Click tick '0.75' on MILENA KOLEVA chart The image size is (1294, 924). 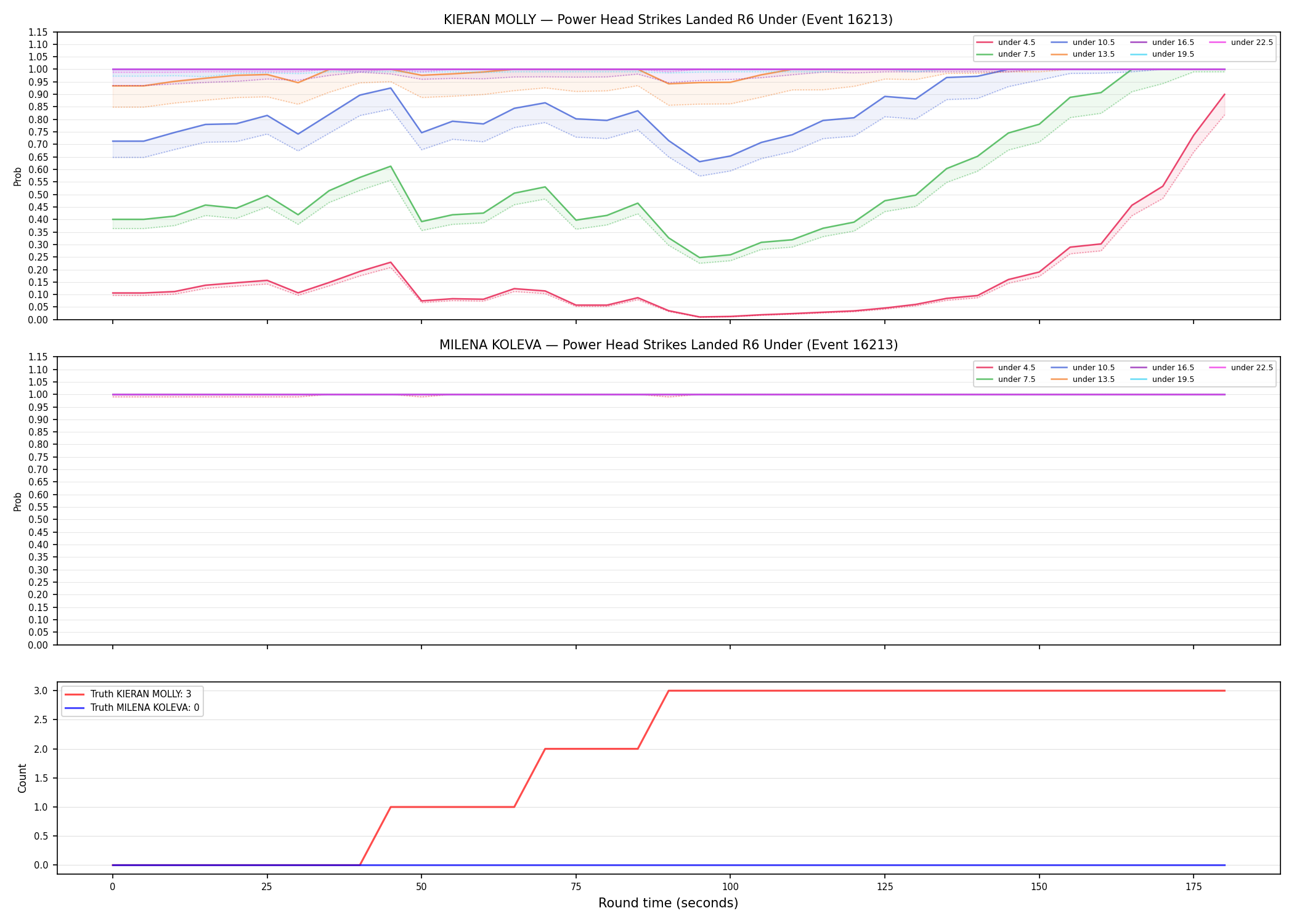pos(38,457)
